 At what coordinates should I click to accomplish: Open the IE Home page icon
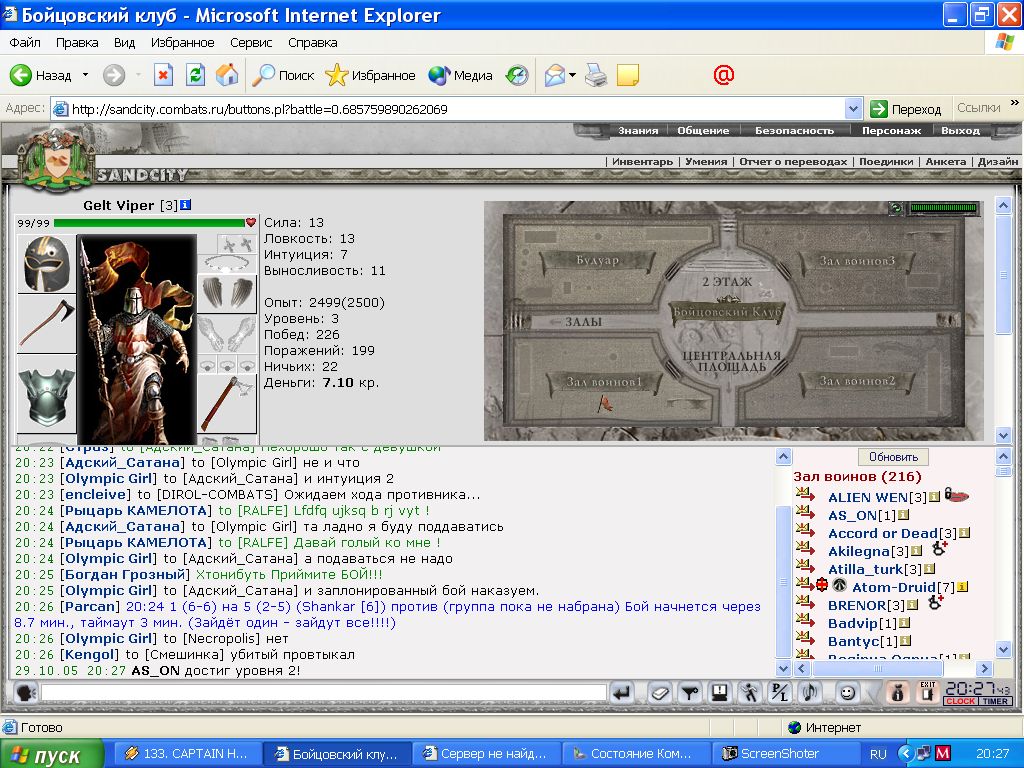[x=227, y=75]
